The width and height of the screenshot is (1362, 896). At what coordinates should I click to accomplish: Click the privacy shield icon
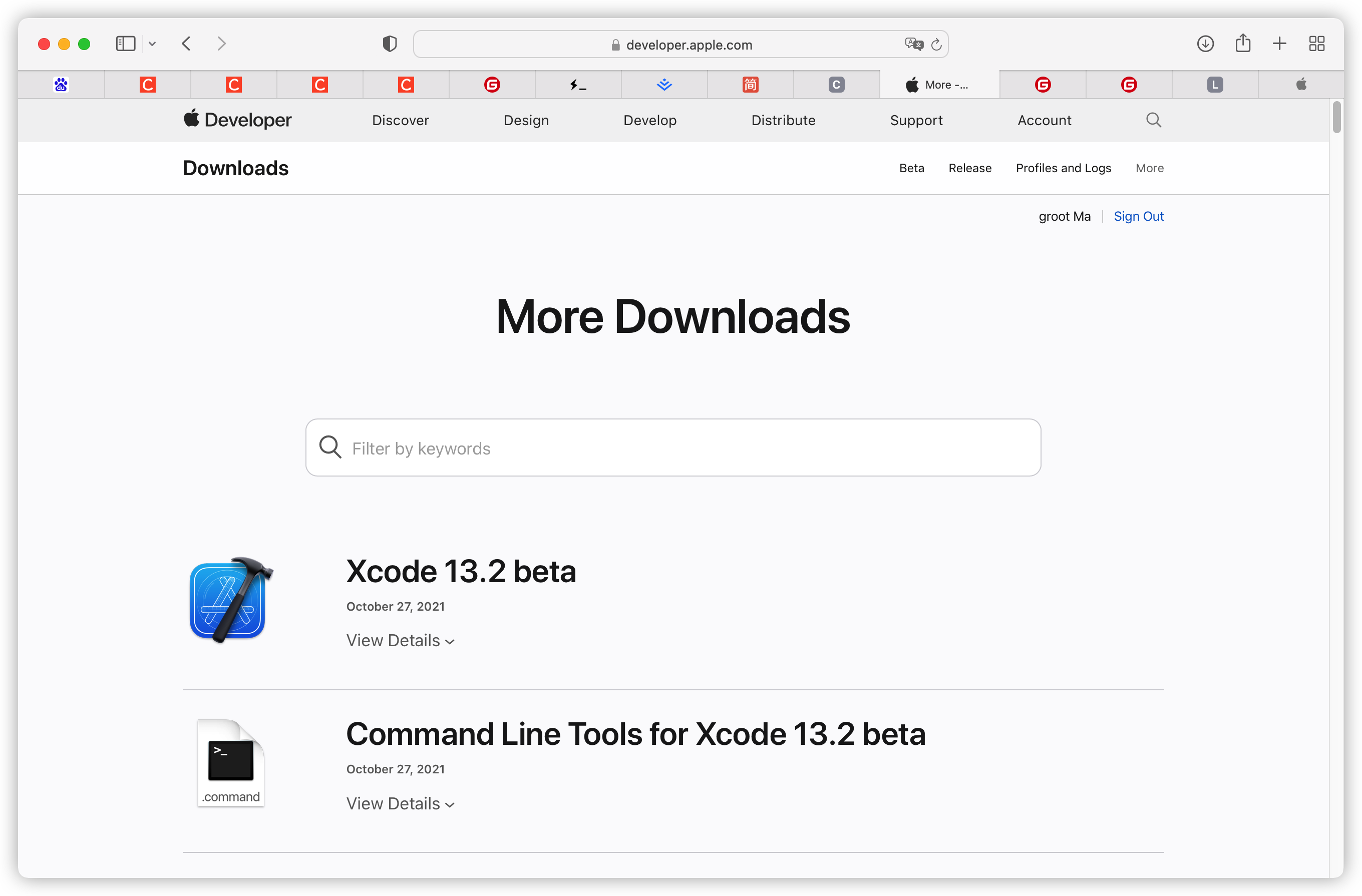tap(390, 43)
